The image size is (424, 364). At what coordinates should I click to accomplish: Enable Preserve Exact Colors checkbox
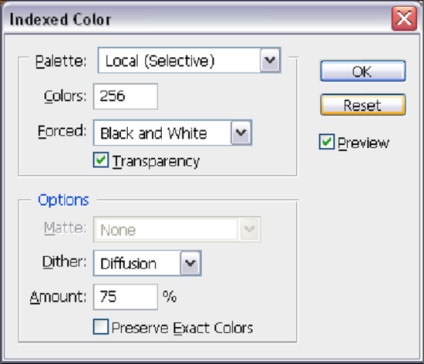coord(101,327)
